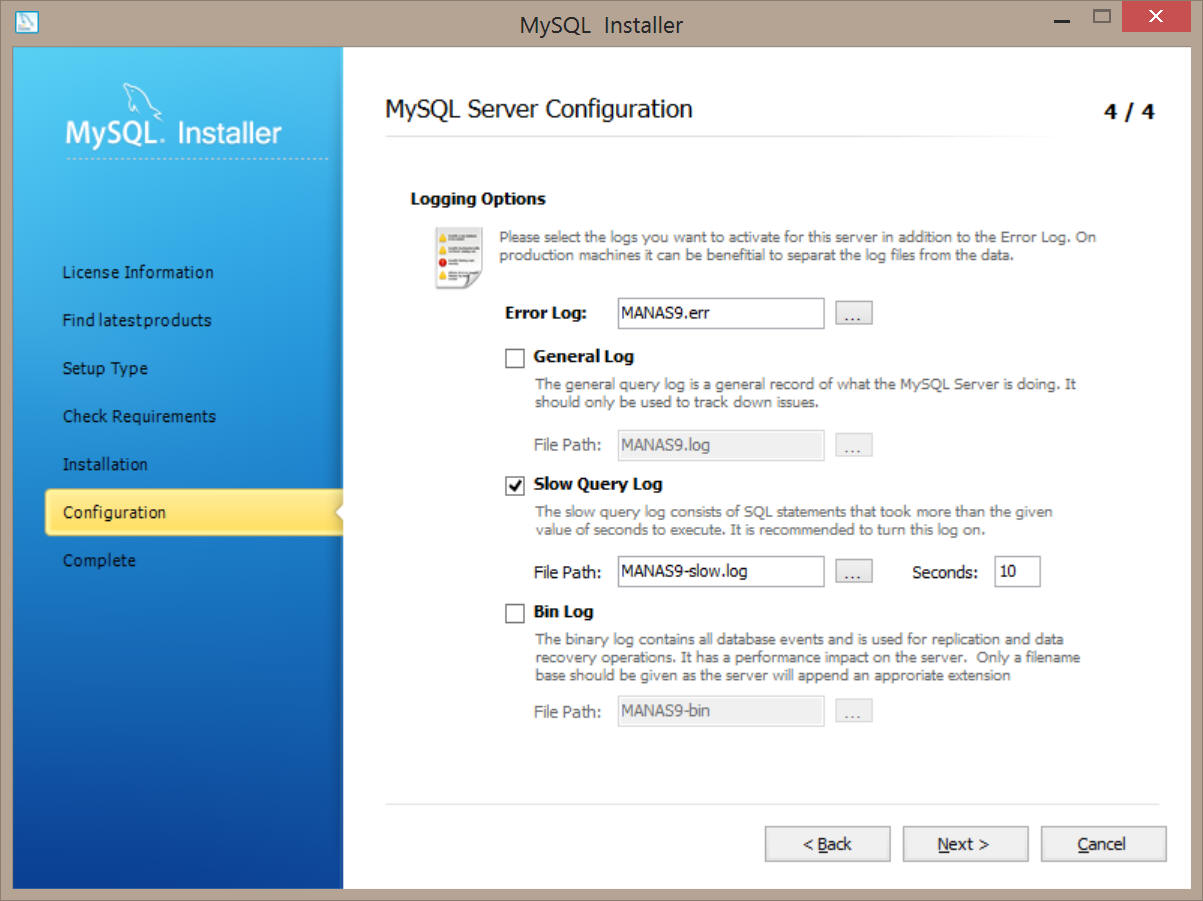Browse for the Error Log file path
This screenshot has width=1203, height=901.
pos(853,313)
